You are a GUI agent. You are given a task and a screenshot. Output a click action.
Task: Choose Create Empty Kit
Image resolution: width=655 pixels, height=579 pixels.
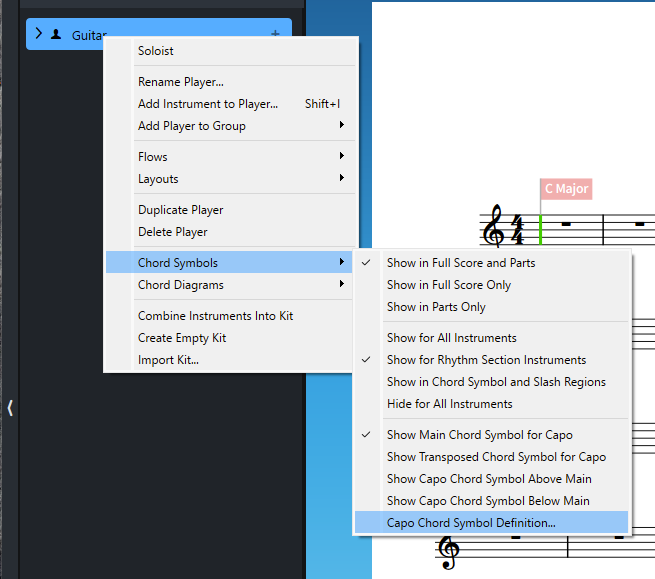point(229,338)
